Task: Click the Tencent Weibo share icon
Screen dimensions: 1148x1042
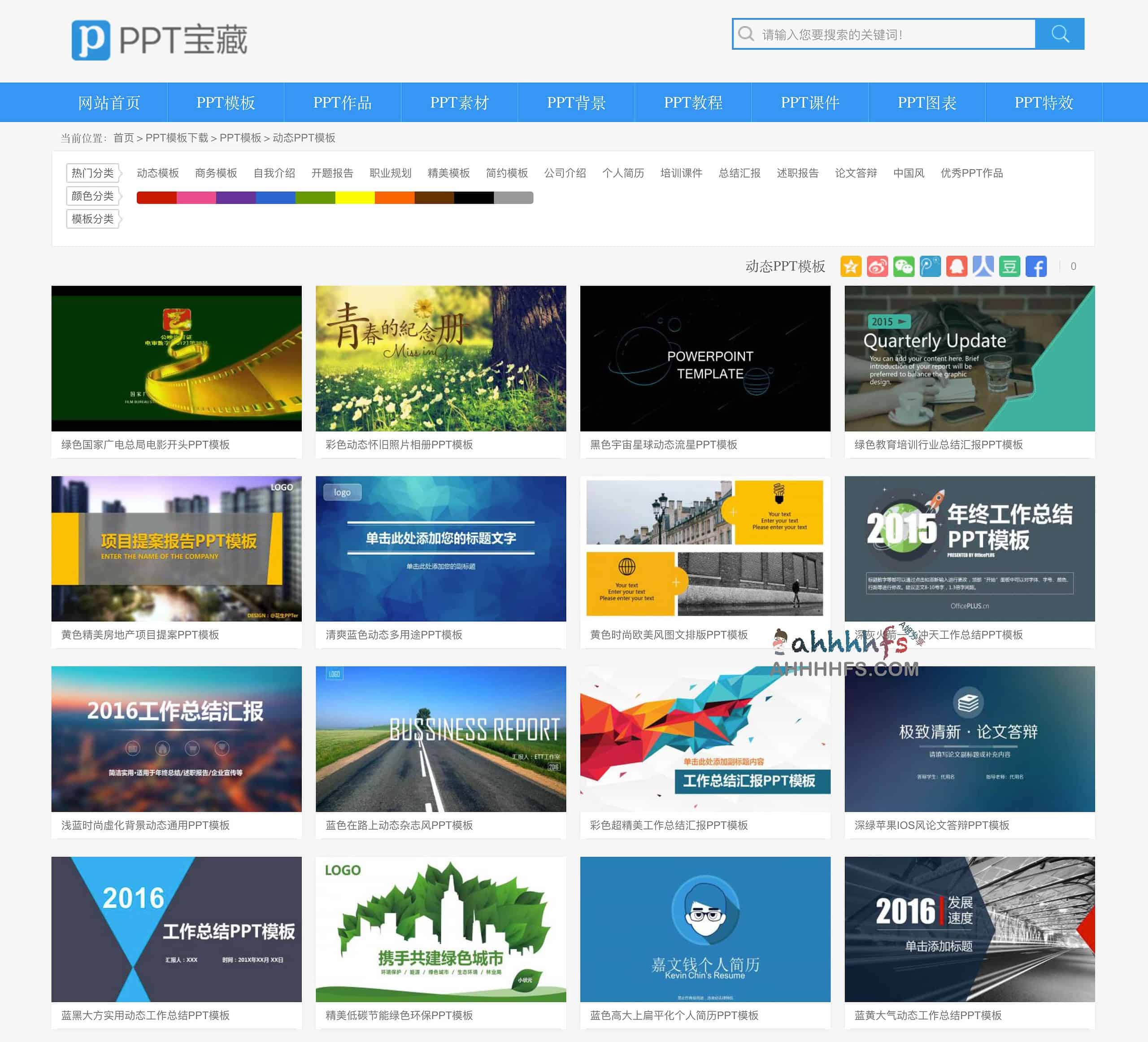Action: click(930, 266)
